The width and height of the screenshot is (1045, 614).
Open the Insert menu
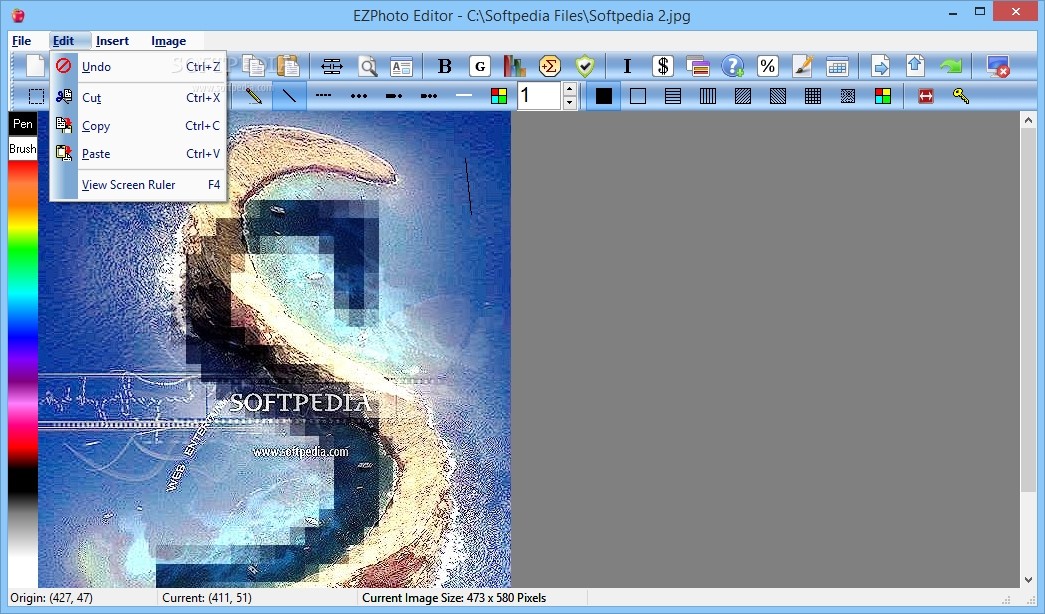click(112, 41)
